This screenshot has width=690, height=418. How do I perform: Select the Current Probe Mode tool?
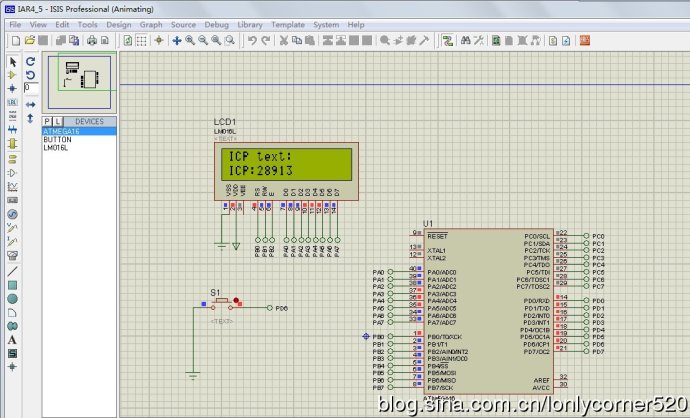(12, 242)
